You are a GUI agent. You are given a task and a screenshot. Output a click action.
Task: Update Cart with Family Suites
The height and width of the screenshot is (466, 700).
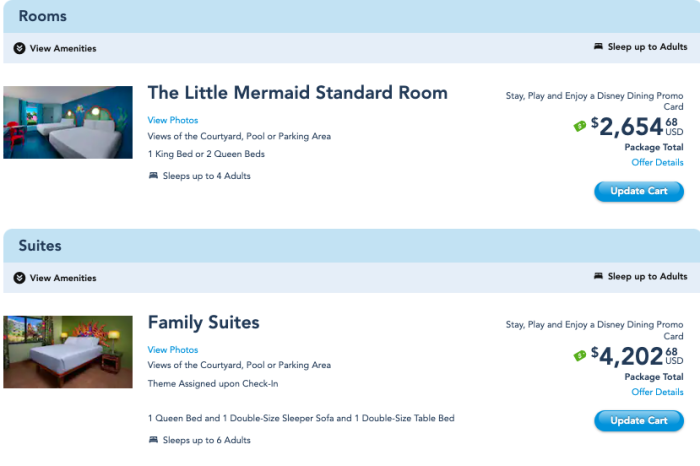pyautogui.click(x=639, y=421)
